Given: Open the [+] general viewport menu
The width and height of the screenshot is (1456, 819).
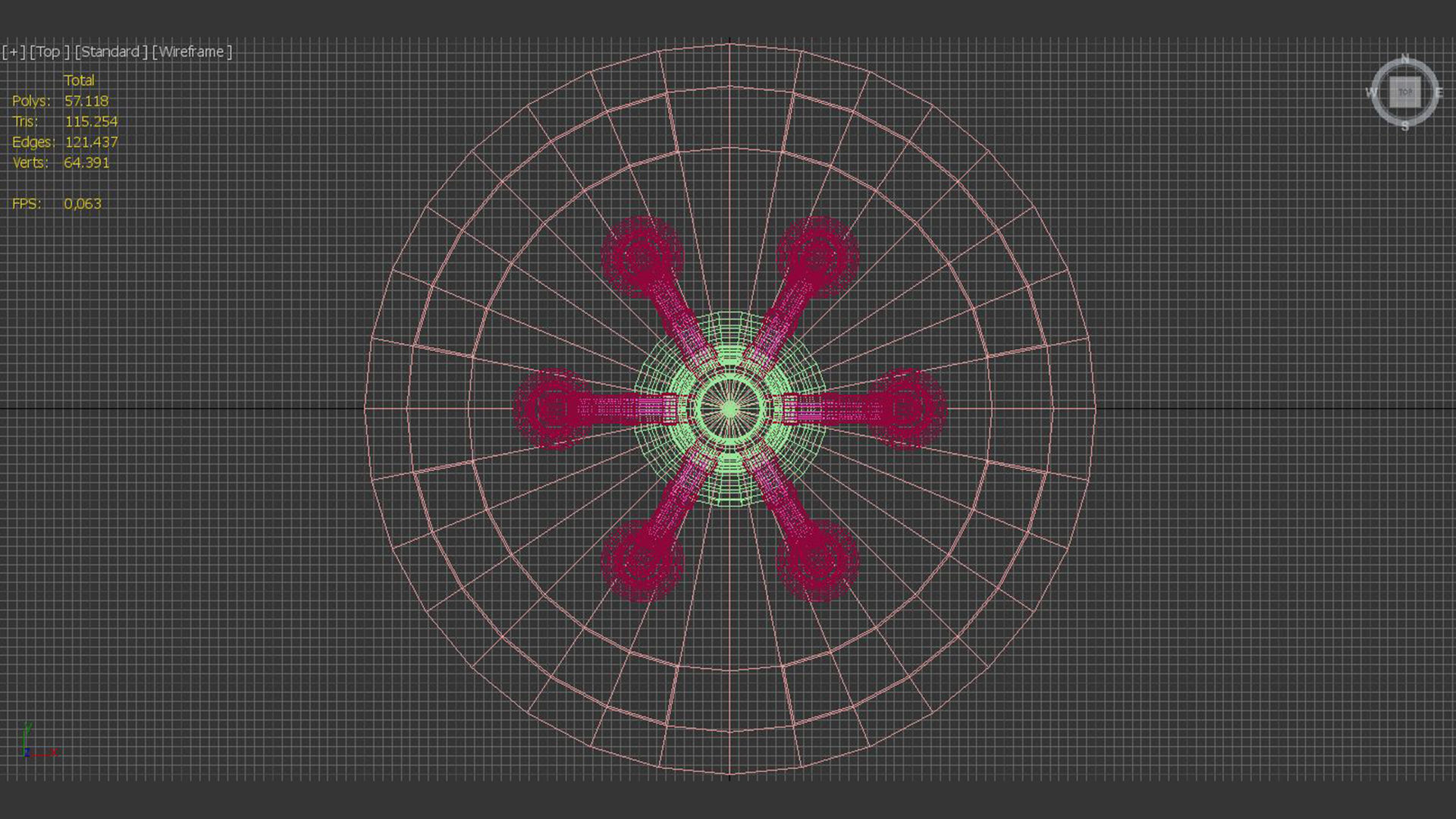Looking at the screenshot, I should click(x=13, y=52).
